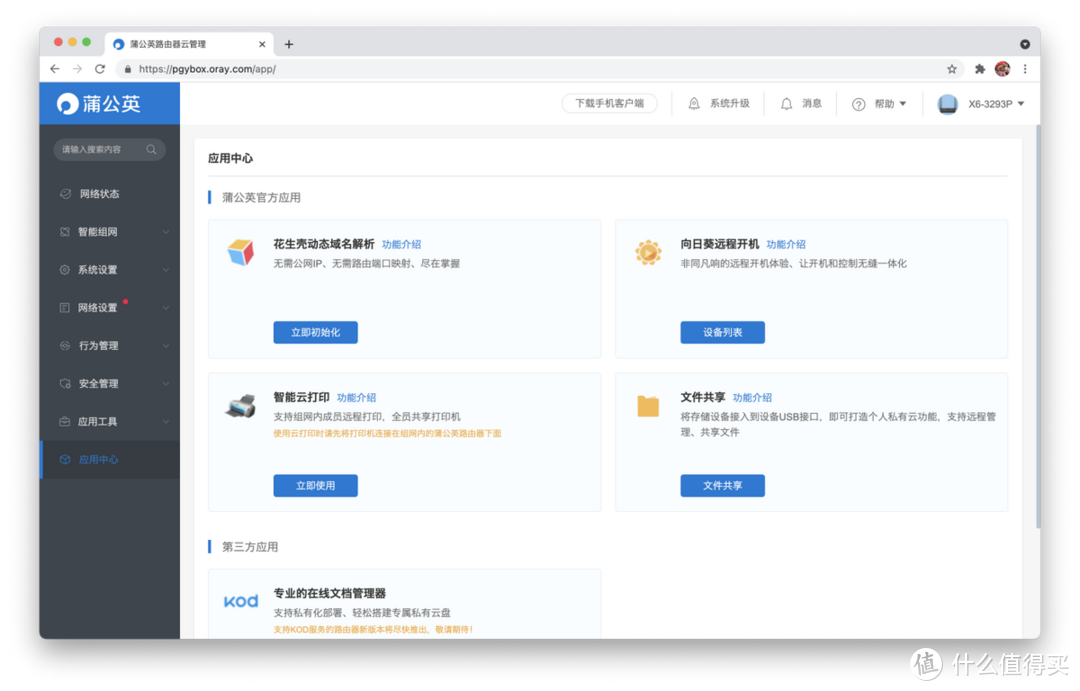Click the 安全管理 shield icon
The width and height of the screenshot is (1080, 691).
(x=62, y=383)
